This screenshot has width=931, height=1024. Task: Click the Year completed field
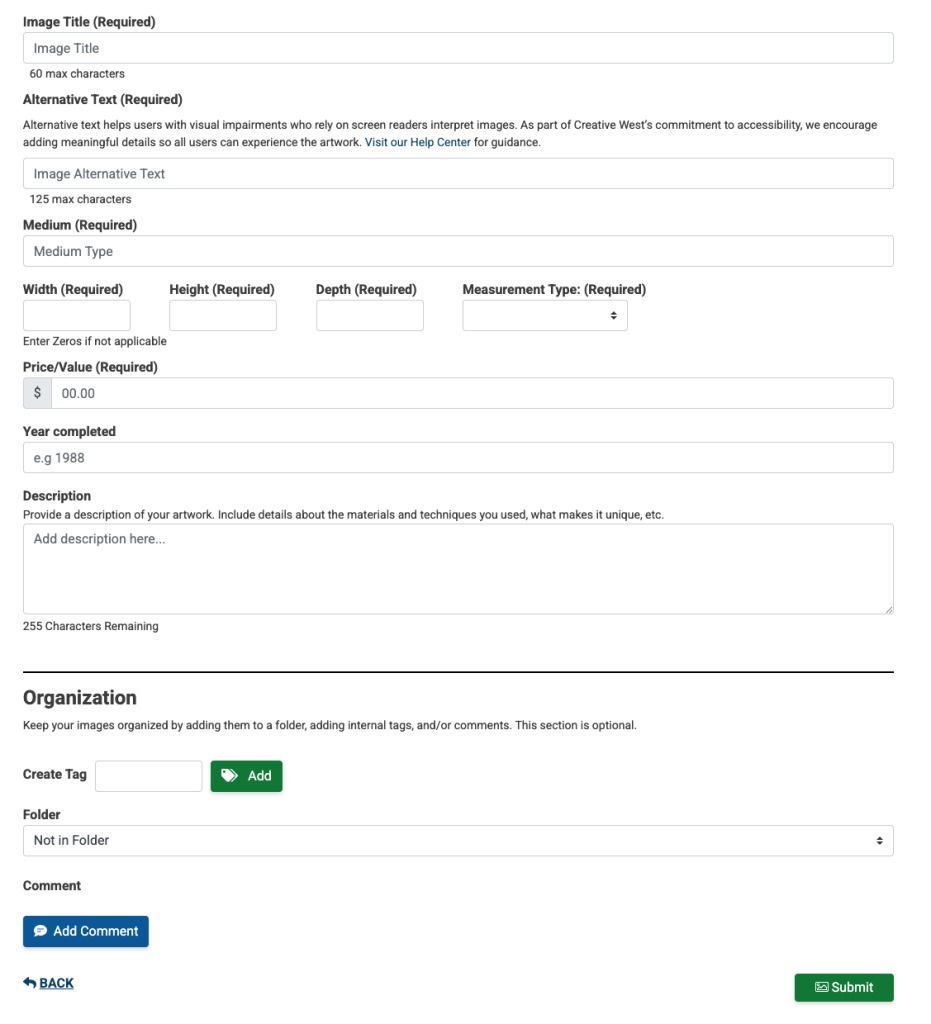click(x=458, y=458)
